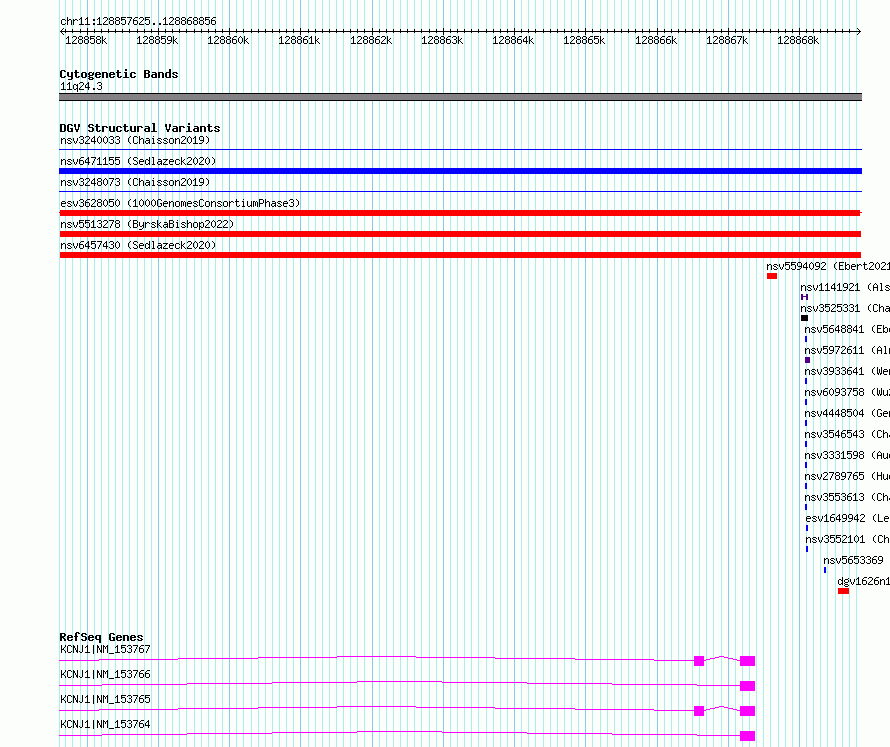This screenshot has height=747, width=890.
Task: Click the nsv5972611 purple block
Action: coord(808,360)
